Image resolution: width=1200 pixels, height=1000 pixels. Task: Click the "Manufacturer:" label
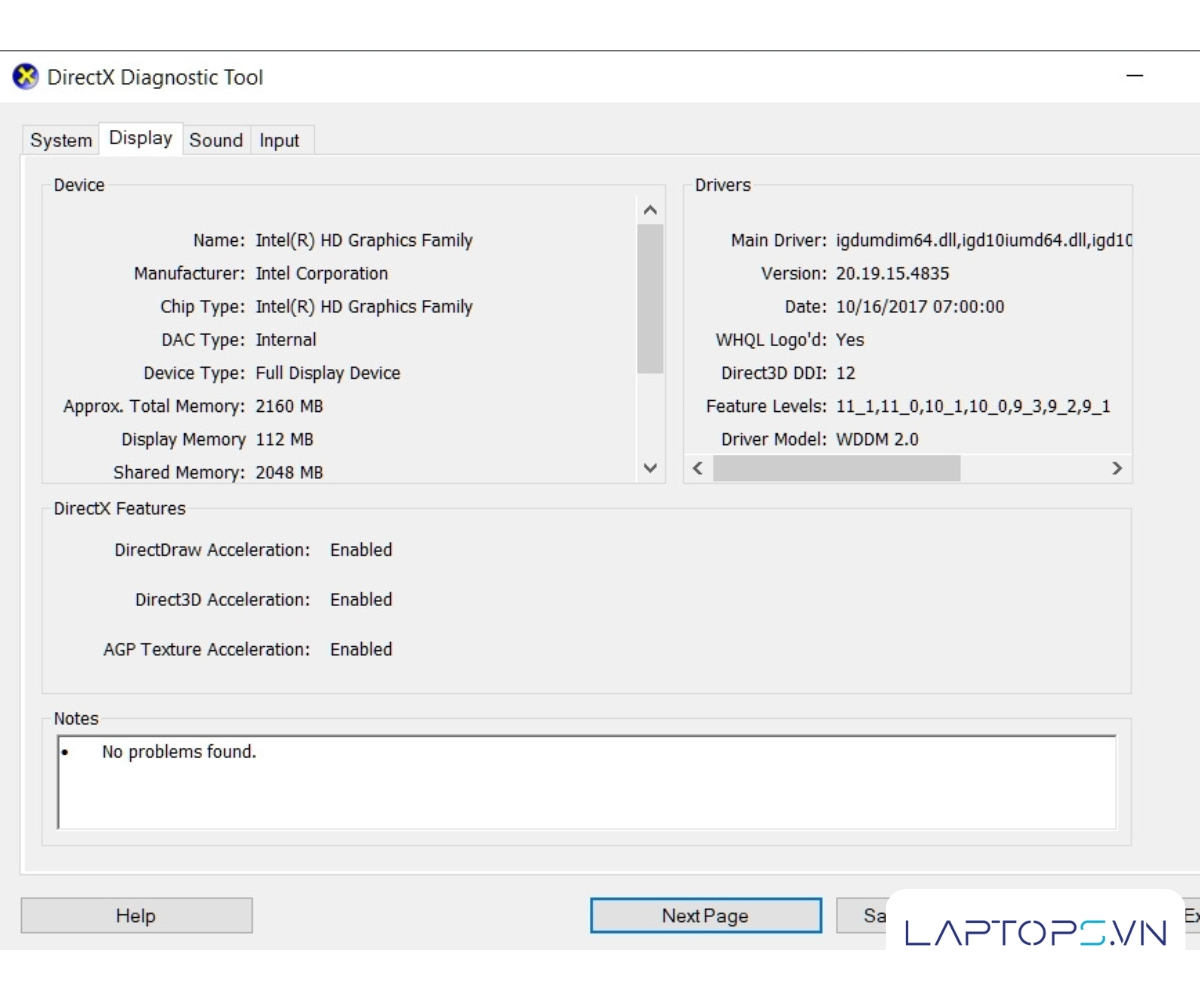[x=189, y=274]
